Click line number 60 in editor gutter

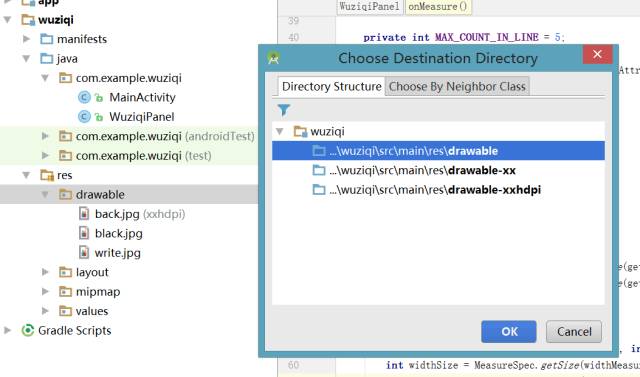tap(293, 365)
